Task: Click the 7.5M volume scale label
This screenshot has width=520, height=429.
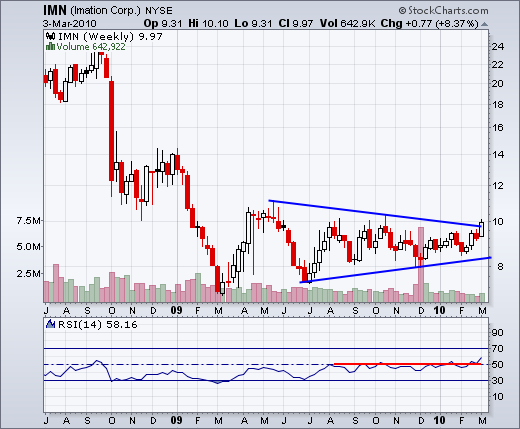Action: click(x=29, y=221)
